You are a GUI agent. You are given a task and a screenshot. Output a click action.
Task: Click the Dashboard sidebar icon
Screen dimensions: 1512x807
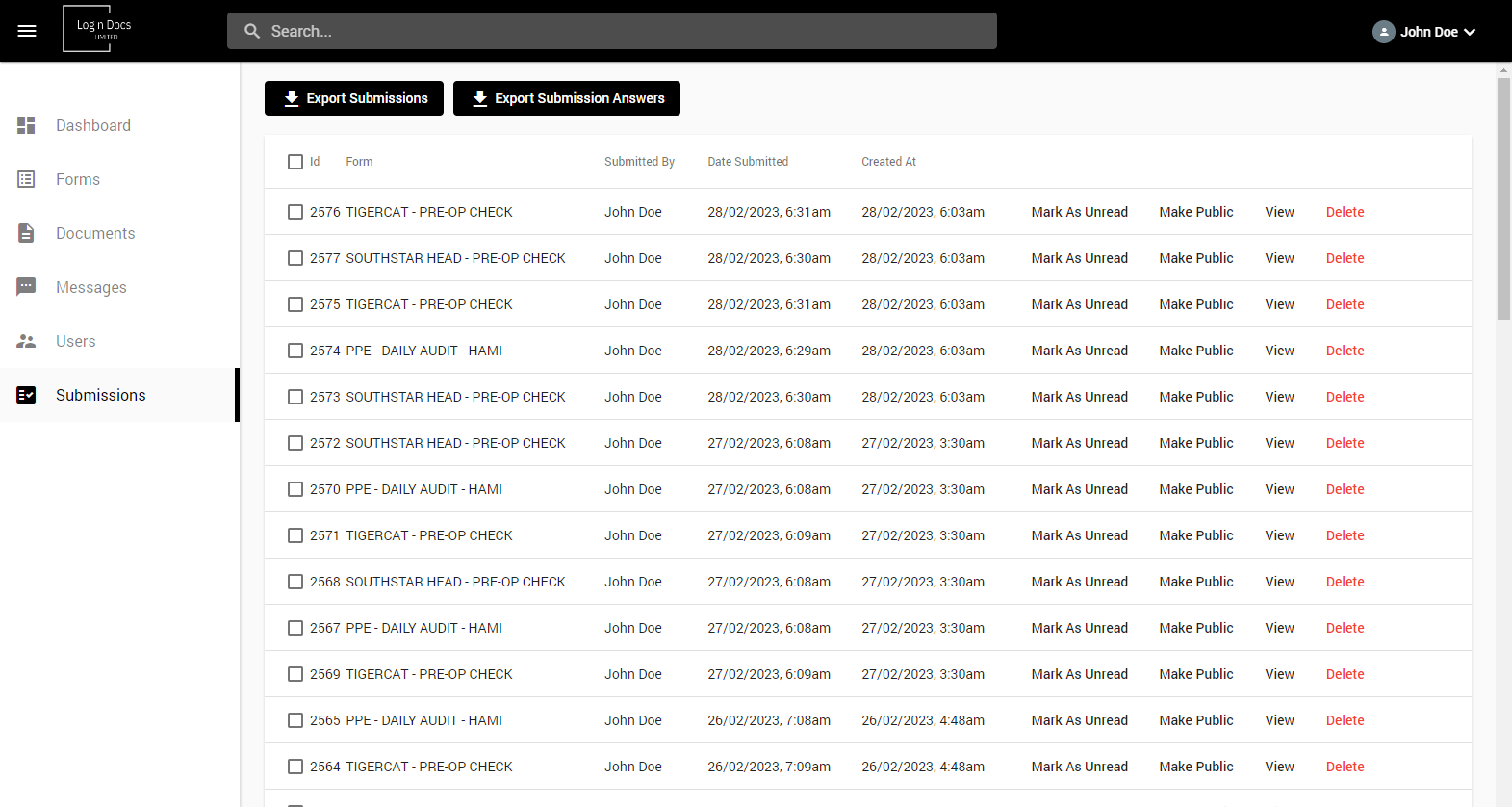point(26,125)
